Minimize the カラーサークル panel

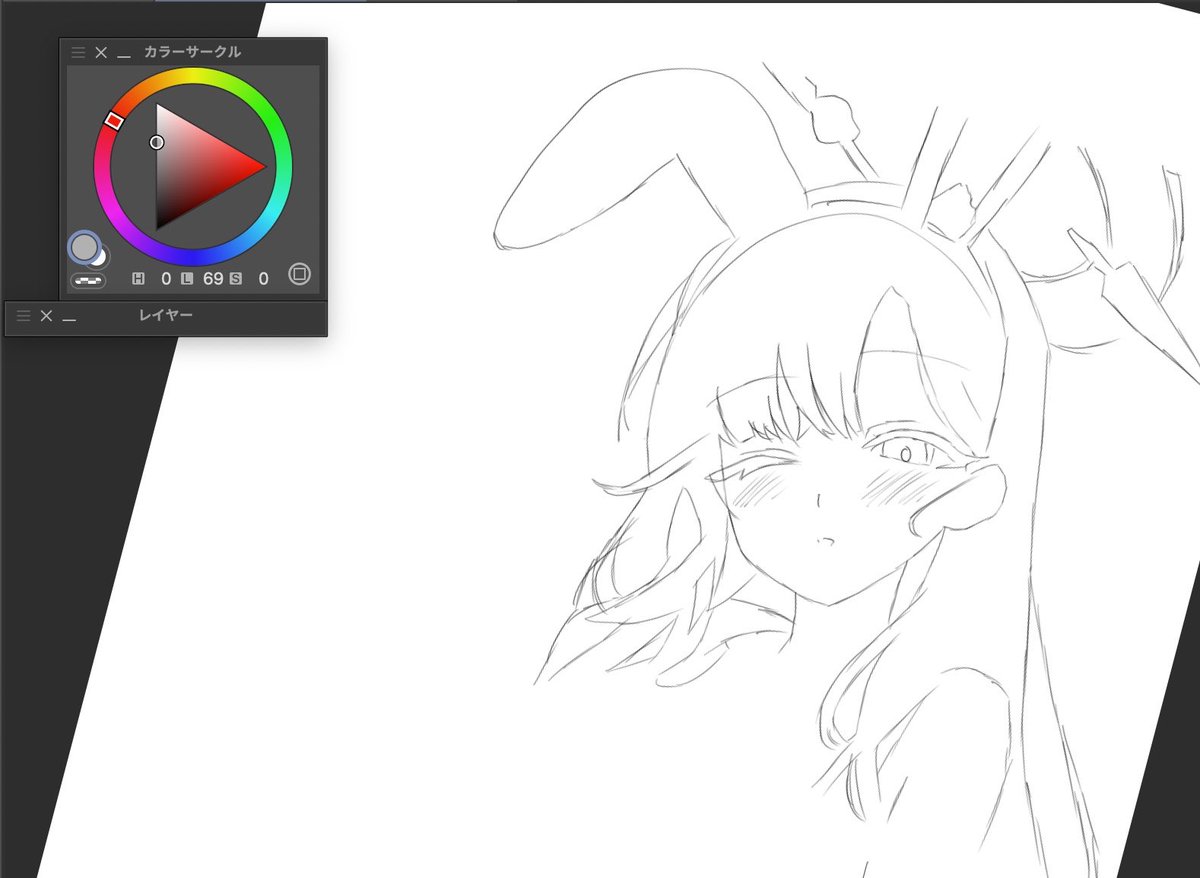tap(124, 55)
